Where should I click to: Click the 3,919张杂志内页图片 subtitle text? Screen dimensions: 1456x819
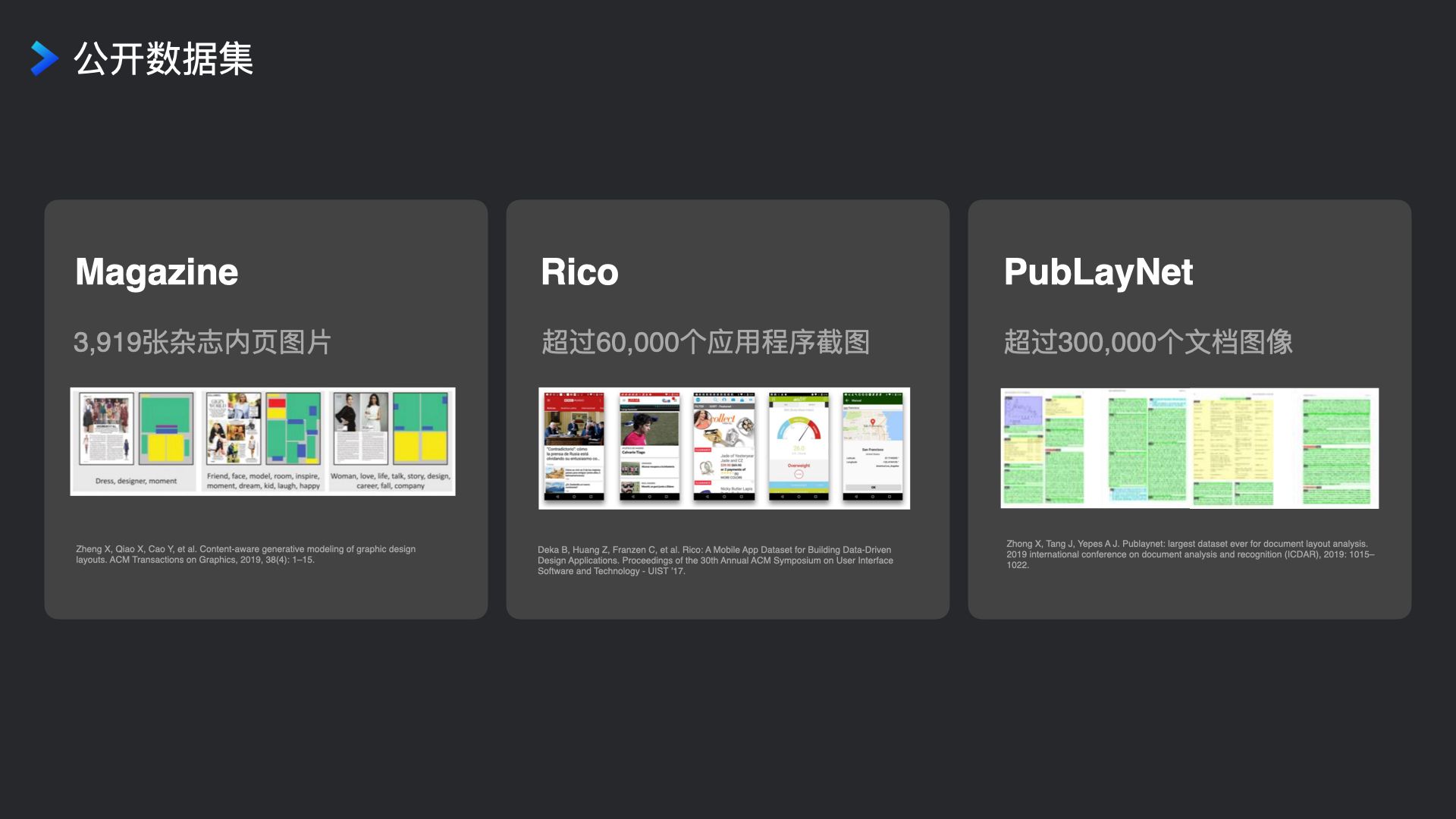tap(202, 342)
